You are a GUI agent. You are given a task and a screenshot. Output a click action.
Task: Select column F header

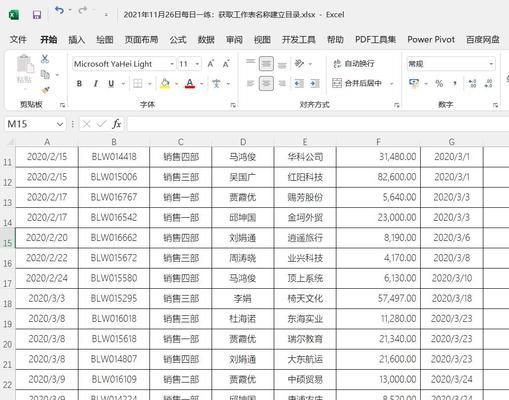pos(378,142)
